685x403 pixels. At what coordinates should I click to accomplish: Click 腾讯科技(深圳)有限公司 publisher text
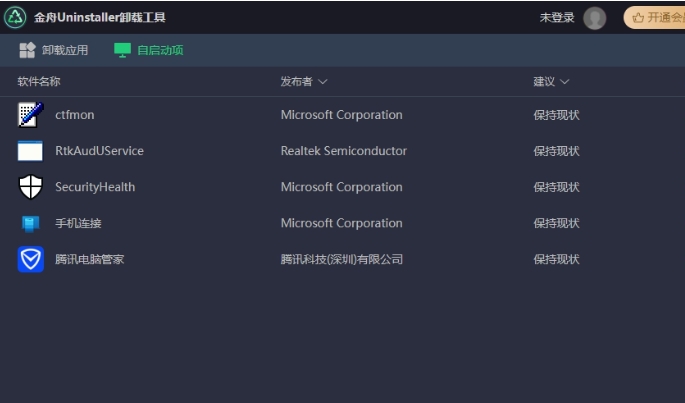coord(342,259)
